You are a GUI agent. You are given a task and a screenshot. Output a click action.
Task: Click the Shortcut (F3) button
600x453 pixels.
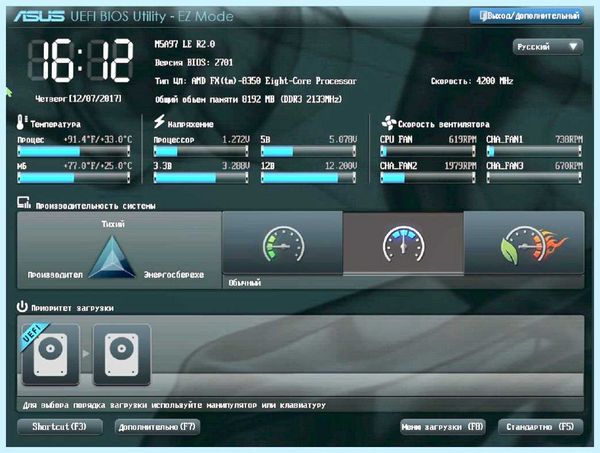[x=60, y=427]
